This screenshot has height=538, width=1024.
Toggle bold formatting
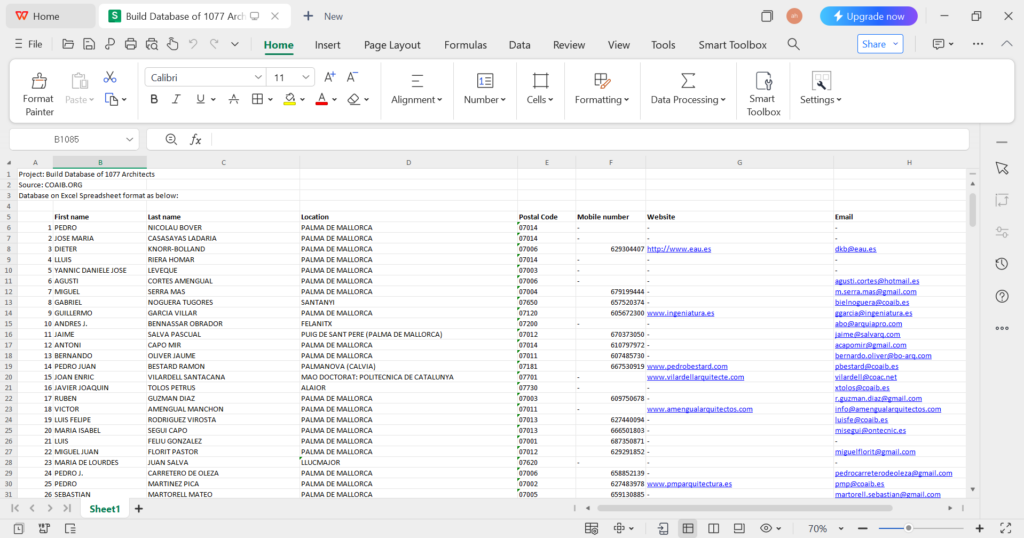(x=154, y=99)
